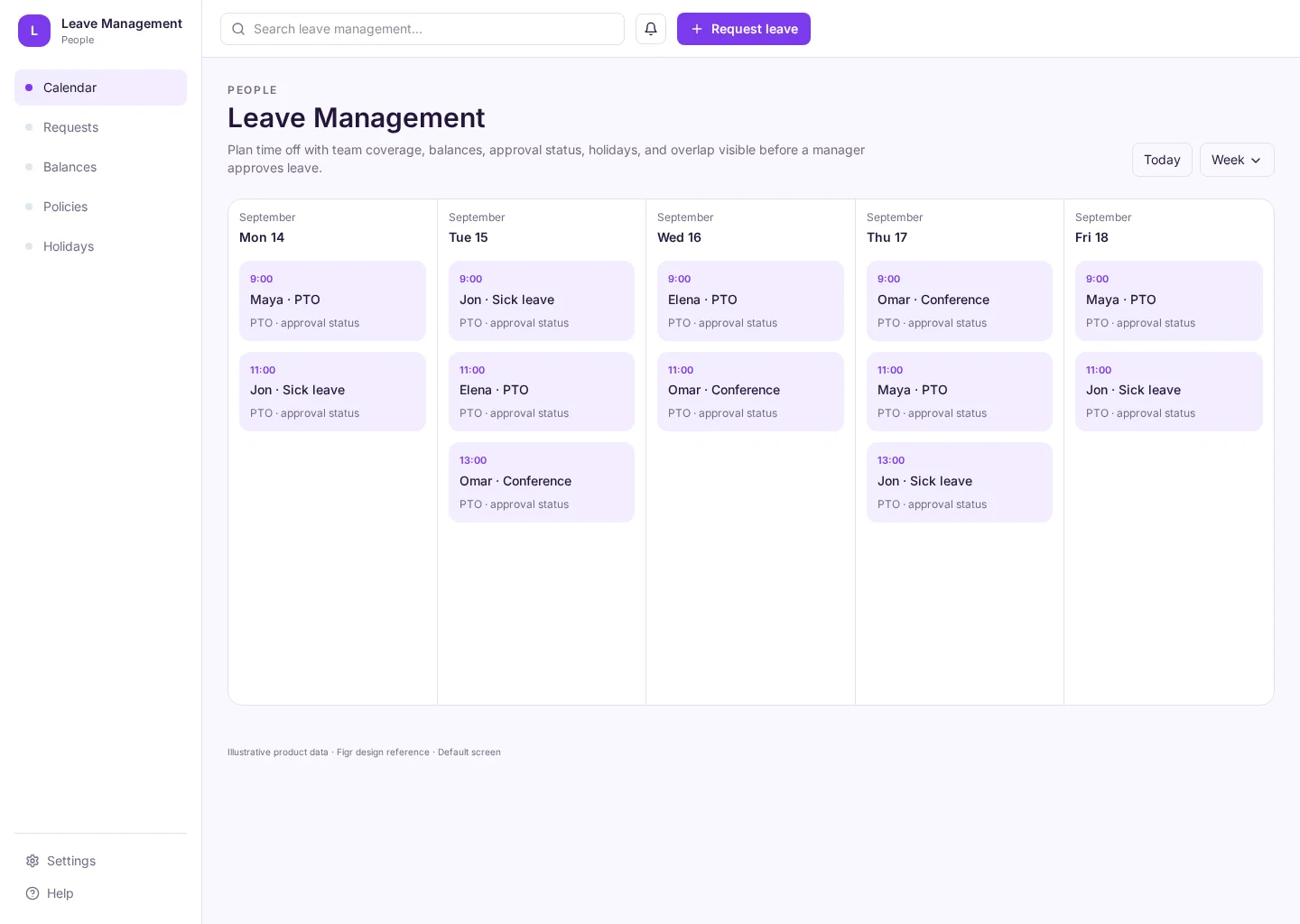Open Maya PTO event on Thu 17
The width and height of the screenshot is (1300, 924).
pyautogui.click(x=960, y=392)
